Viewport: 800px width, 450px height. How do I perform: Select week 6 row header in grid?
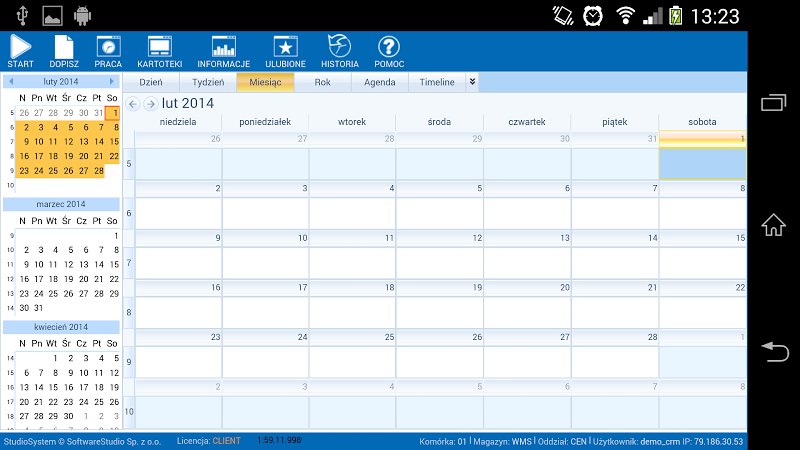pos(129,213)
